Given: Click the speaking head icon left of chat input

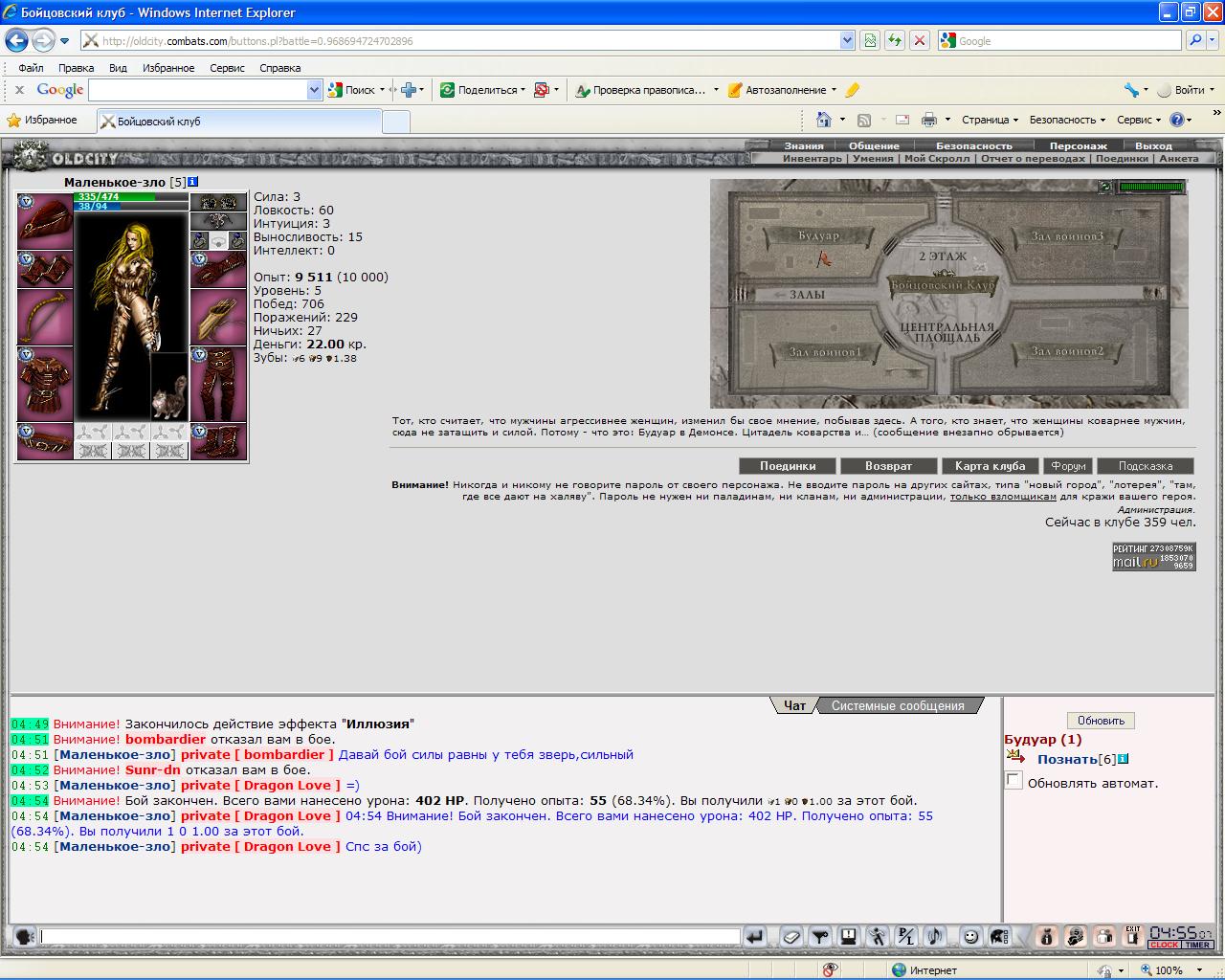Looking at the screenshot, I should [x=24, y=937].
